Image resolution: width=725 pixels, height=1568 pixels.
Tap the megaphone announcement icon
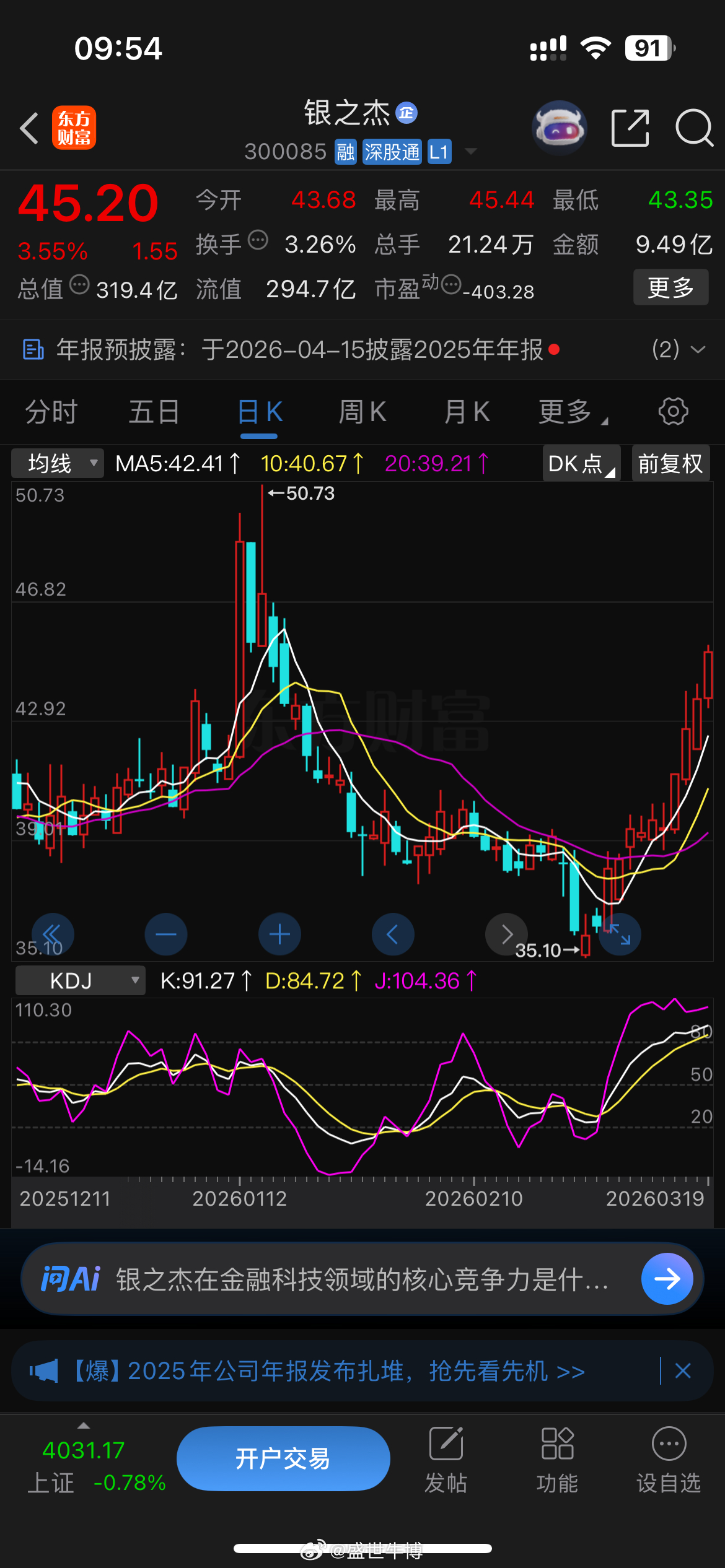pos(43,1371)
